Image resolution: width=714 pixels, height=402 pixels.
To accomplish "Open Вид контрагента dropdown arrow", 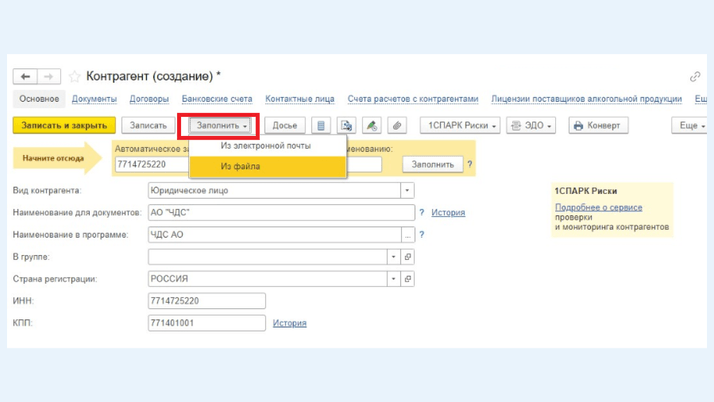I will click(407, 190).
